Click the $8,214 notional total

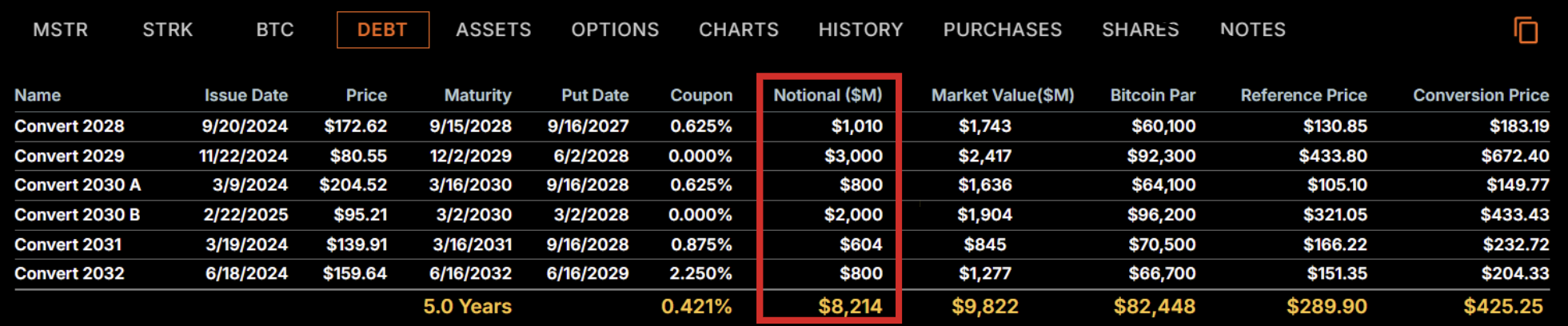850,306
